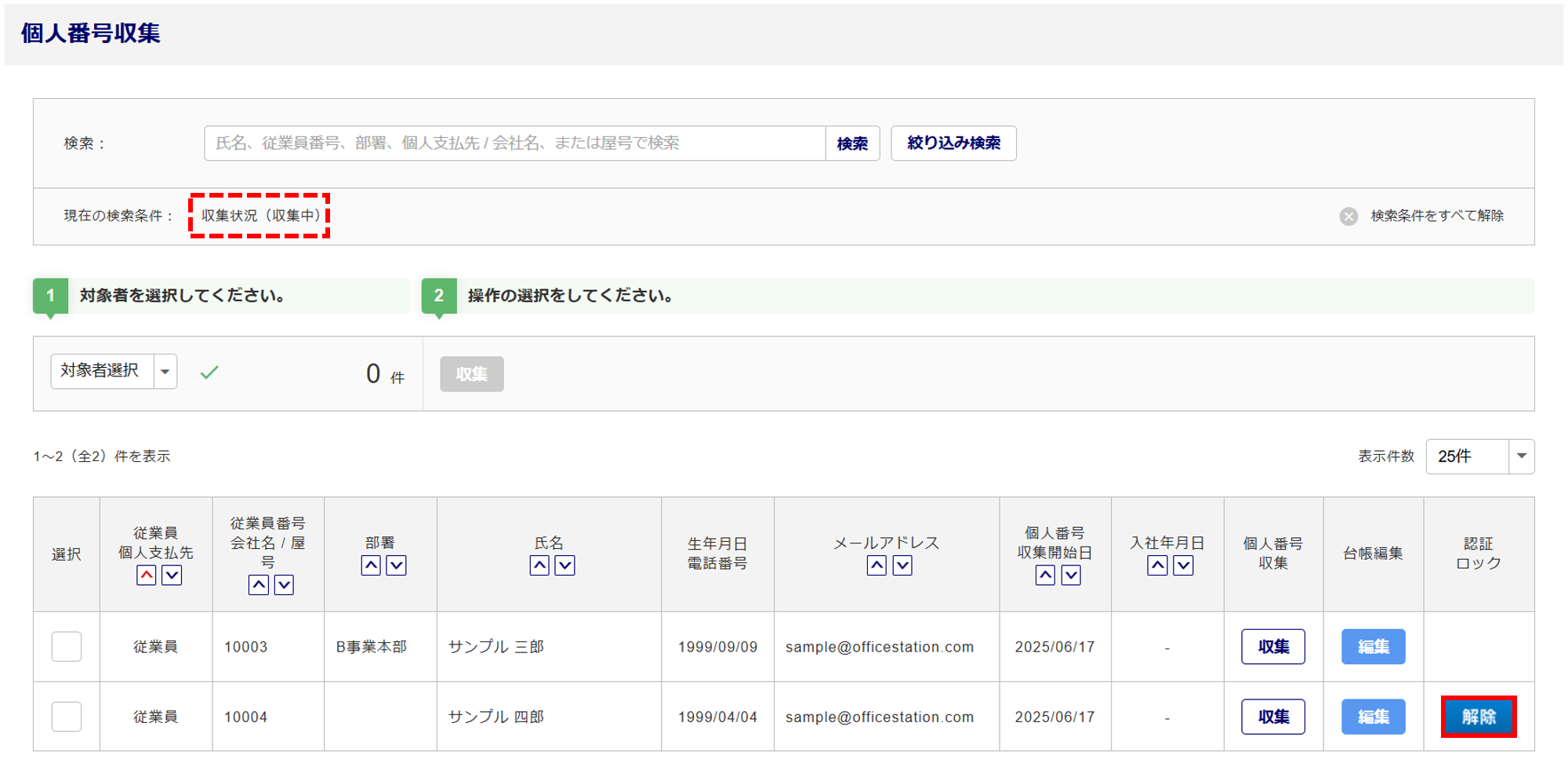Screen dimensions: 1568x770
Task: Sort 部署 column descending
Action: [x=397, y=565]
